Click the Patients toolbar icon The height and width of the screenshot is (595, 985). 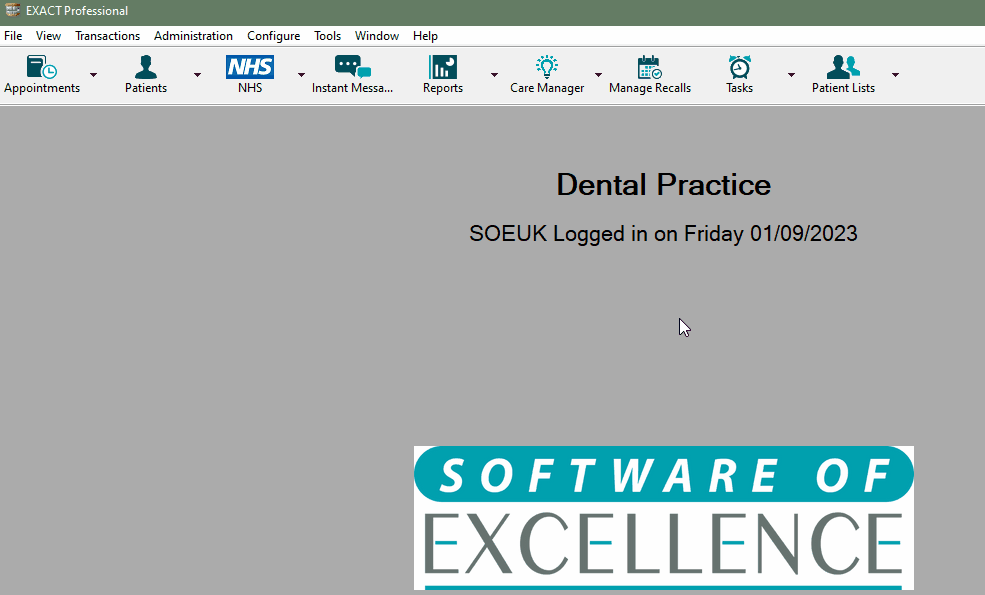(x=146, y=68)
